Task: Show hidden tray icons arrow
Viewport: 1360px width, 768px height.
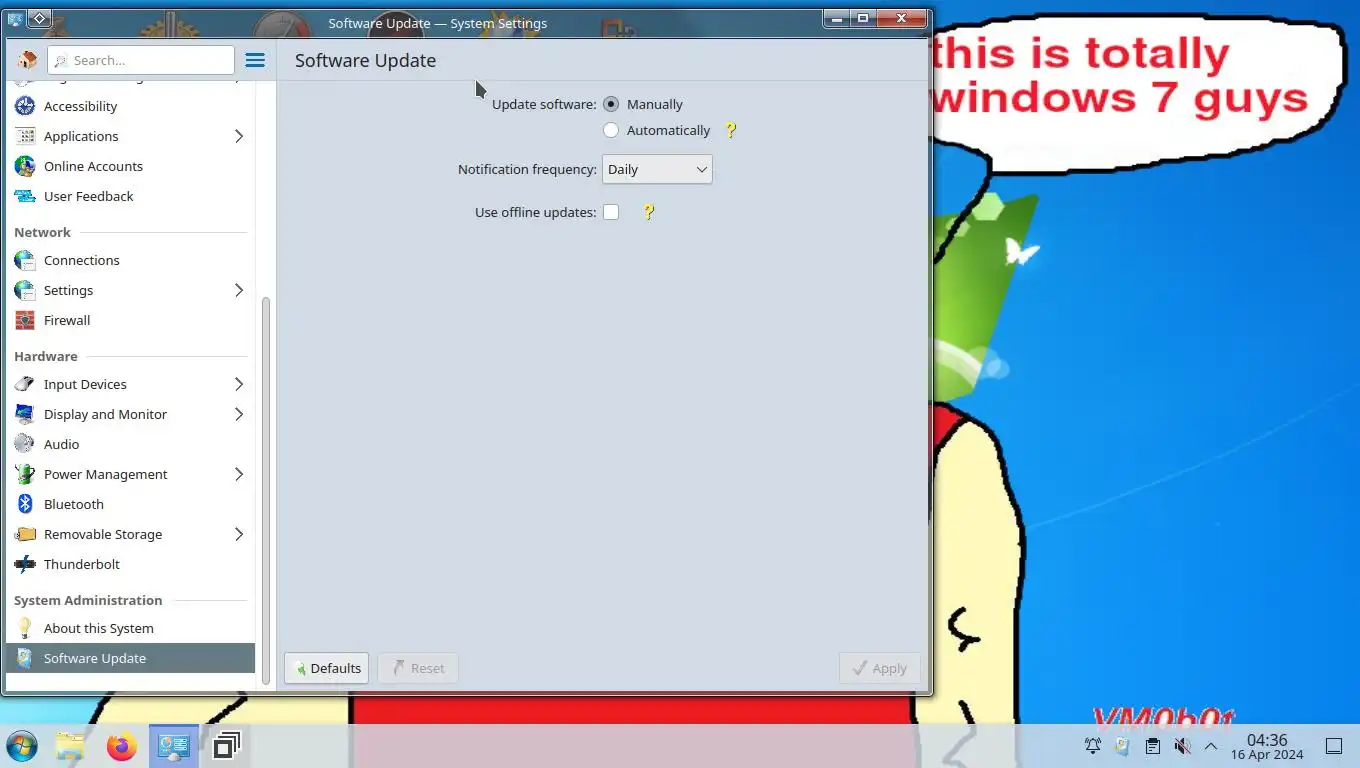Action: 1211,746
